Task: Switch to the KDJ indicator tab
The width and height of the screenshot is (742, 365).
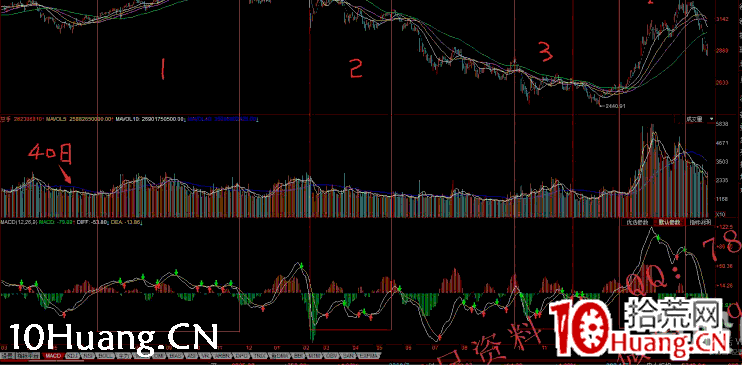Action: pyautogui.click(x=72, y=356)
